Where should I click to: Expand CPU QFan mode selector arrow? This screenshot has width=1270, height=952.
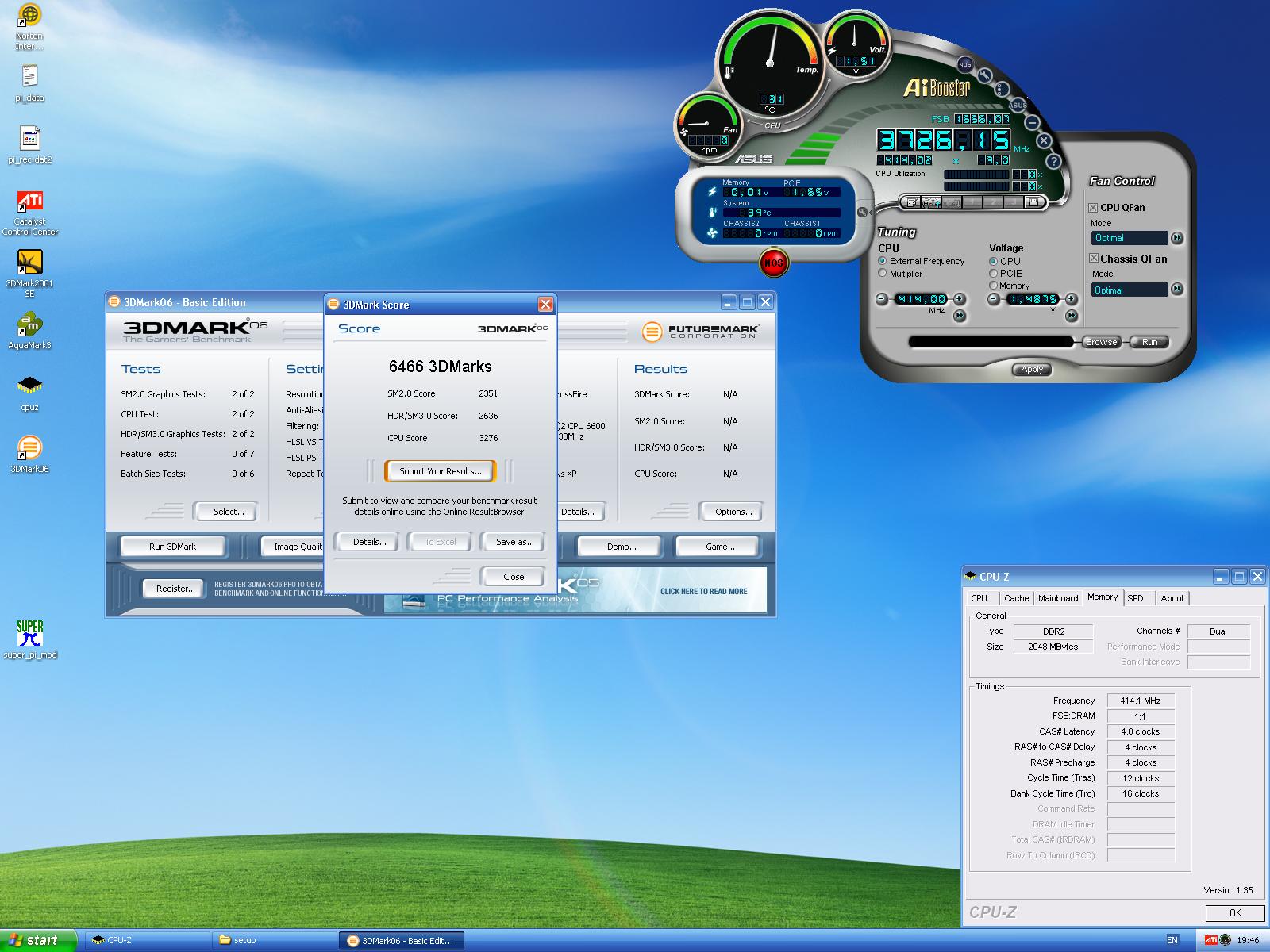(x=1177, y=238)
